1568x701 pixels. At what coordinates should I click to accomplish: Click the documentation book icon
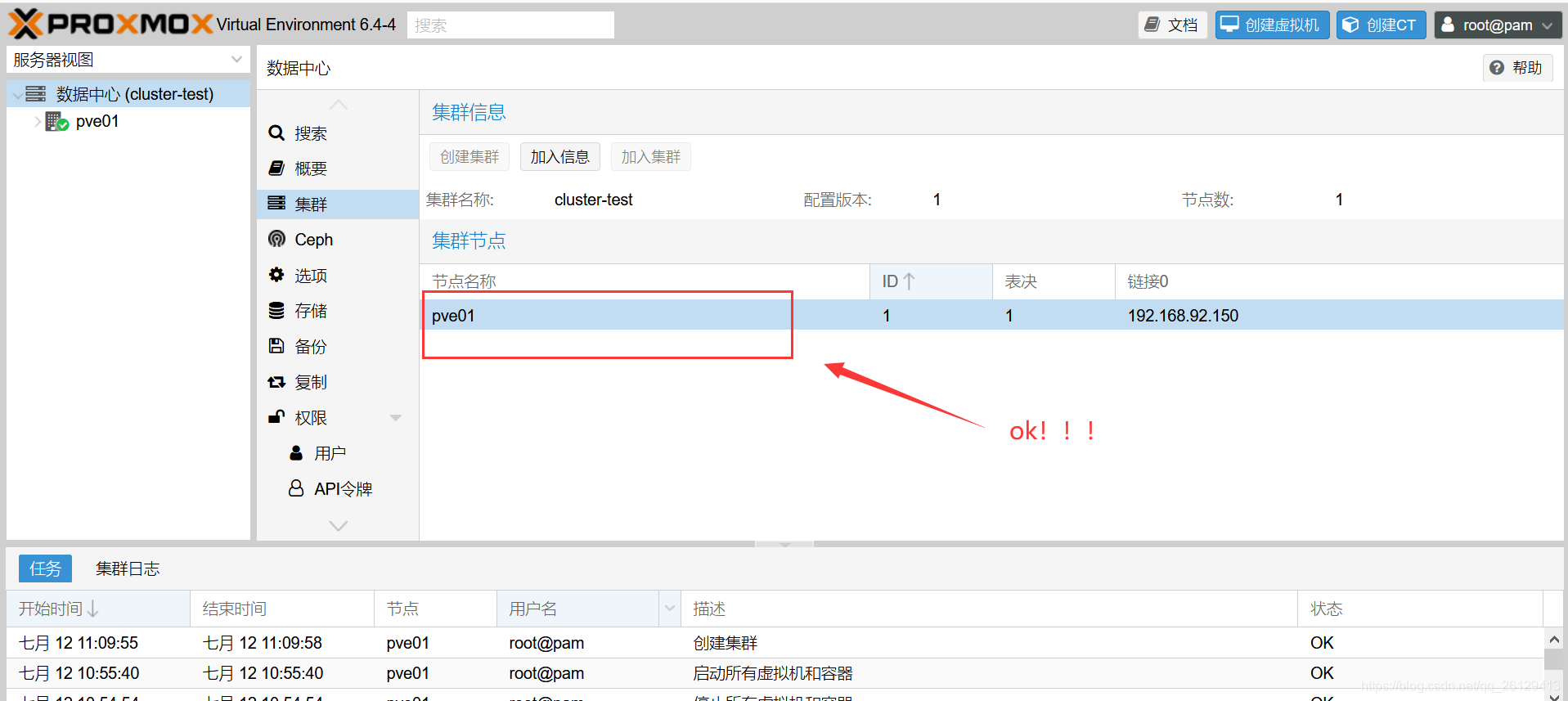[x=1152, y=25]
